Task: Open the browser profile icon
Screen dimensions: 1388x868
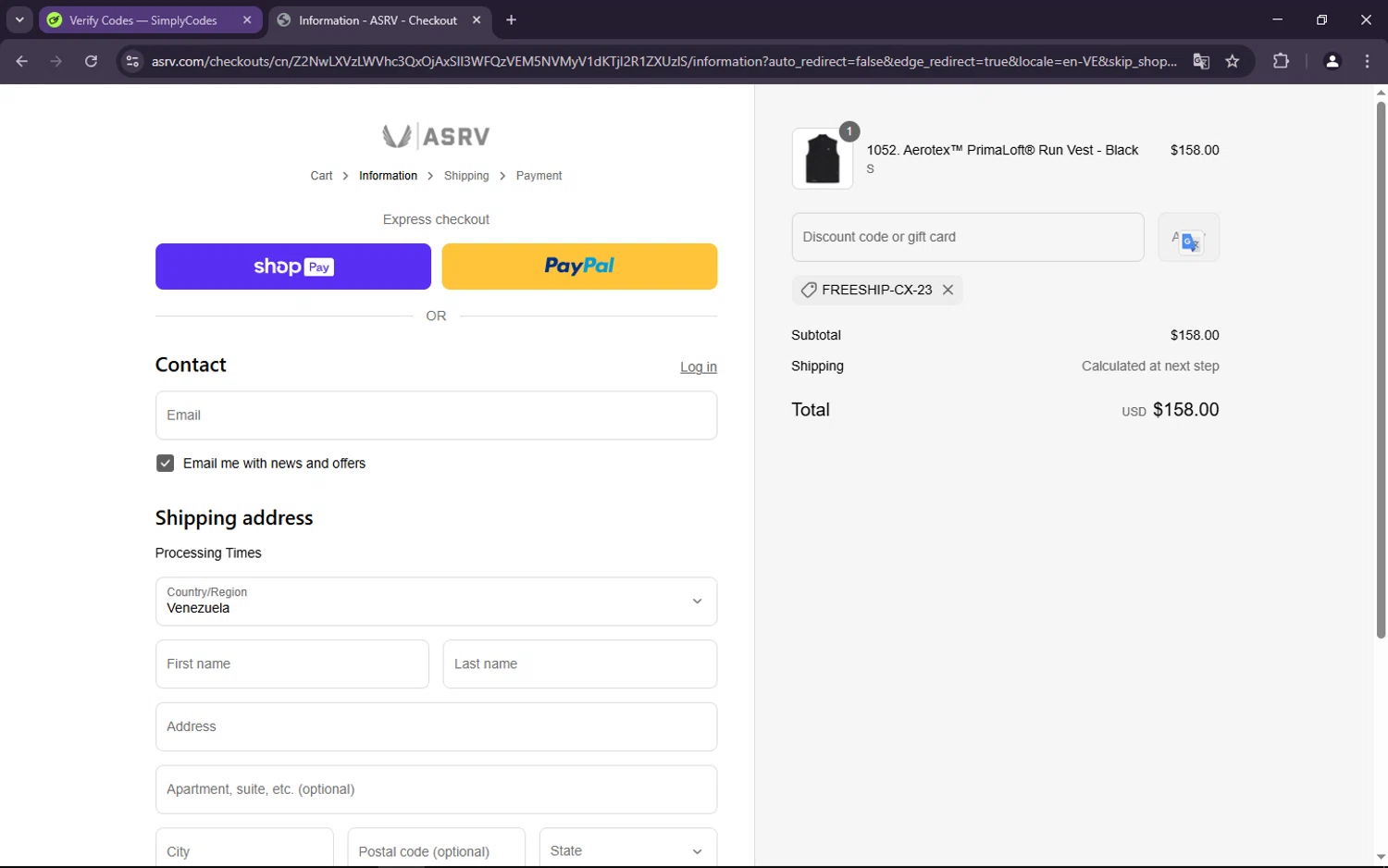Action: [1332, 61]
